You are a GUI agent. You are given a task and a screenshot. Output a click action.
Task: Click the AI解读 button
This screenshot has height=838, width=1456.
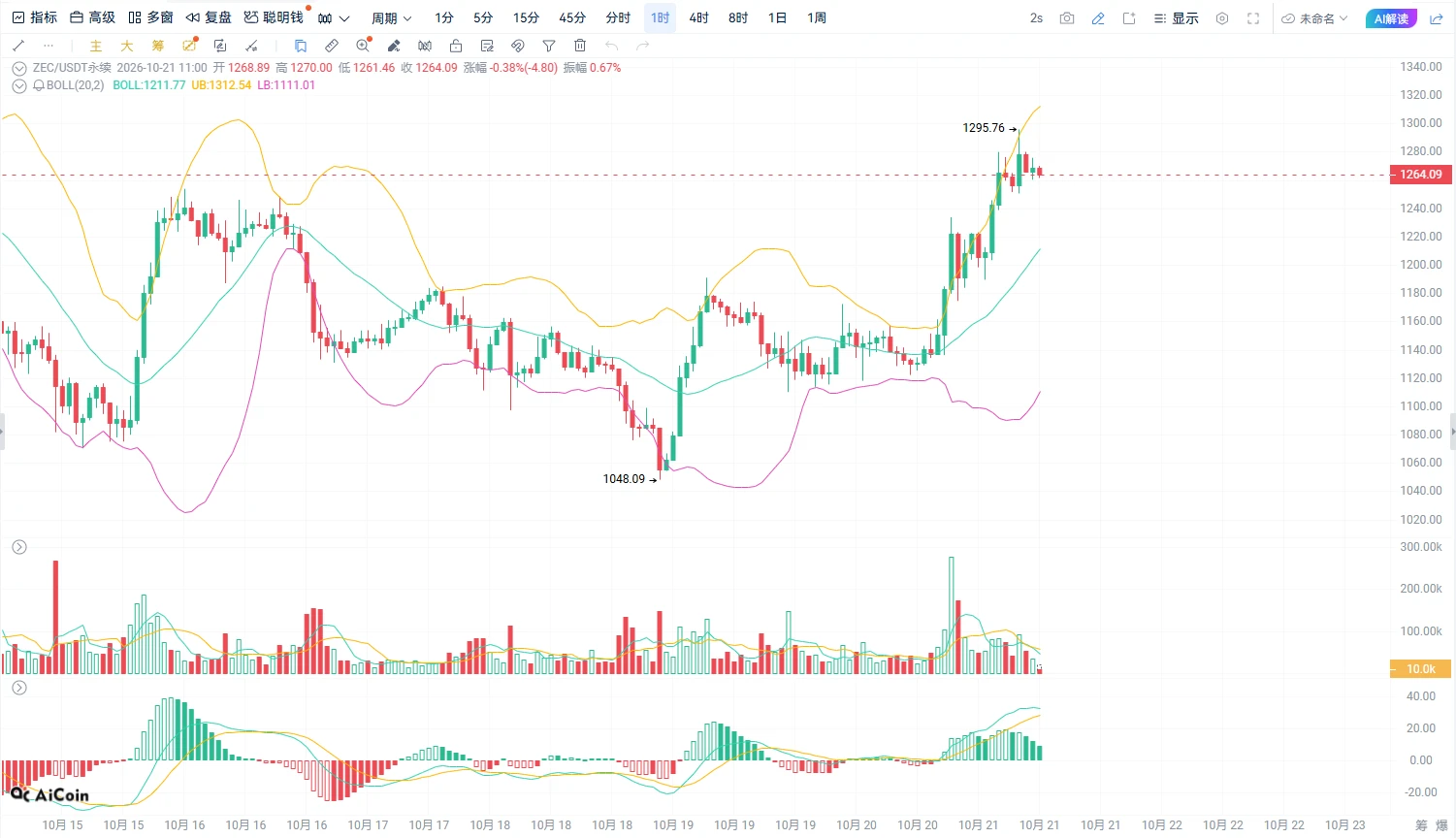pyautogui.click(x=1391, y=18)
